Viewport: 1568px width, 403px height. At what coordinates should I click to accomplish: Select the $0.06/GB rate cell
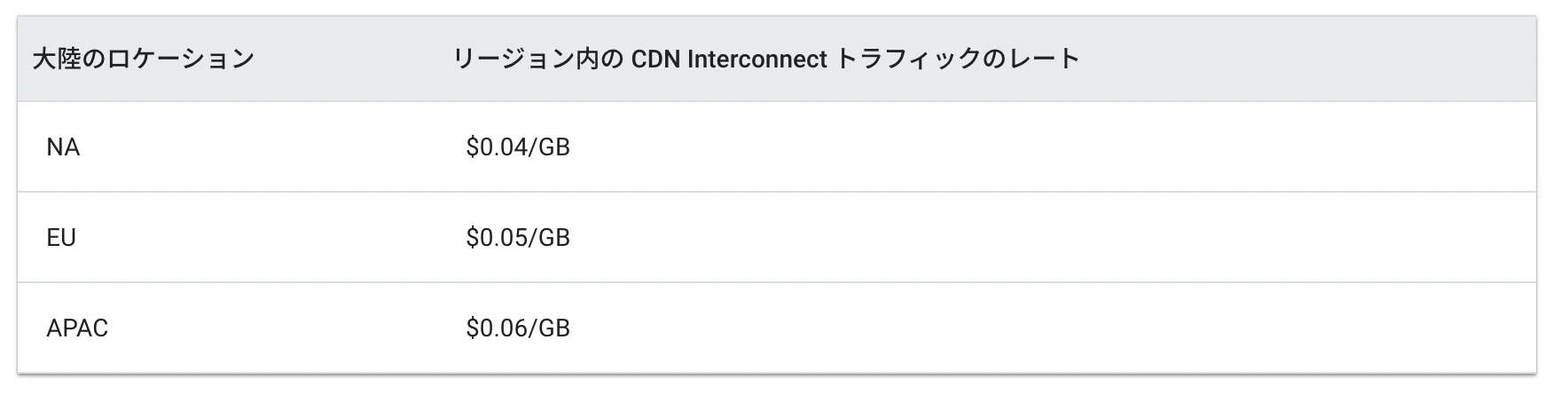point(518,328)
